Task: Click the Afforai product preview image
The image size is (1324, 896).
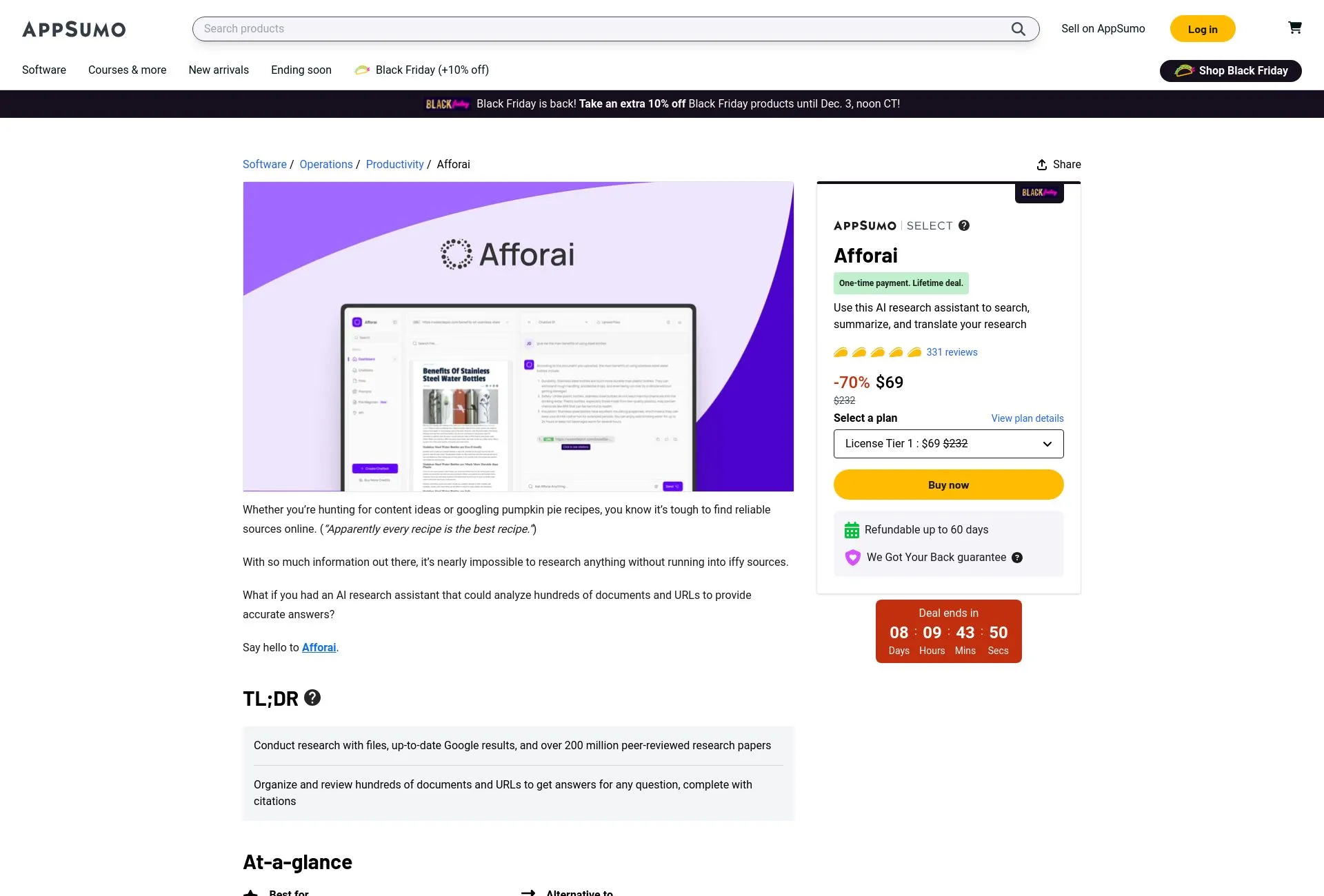Action: click(518, 336)
